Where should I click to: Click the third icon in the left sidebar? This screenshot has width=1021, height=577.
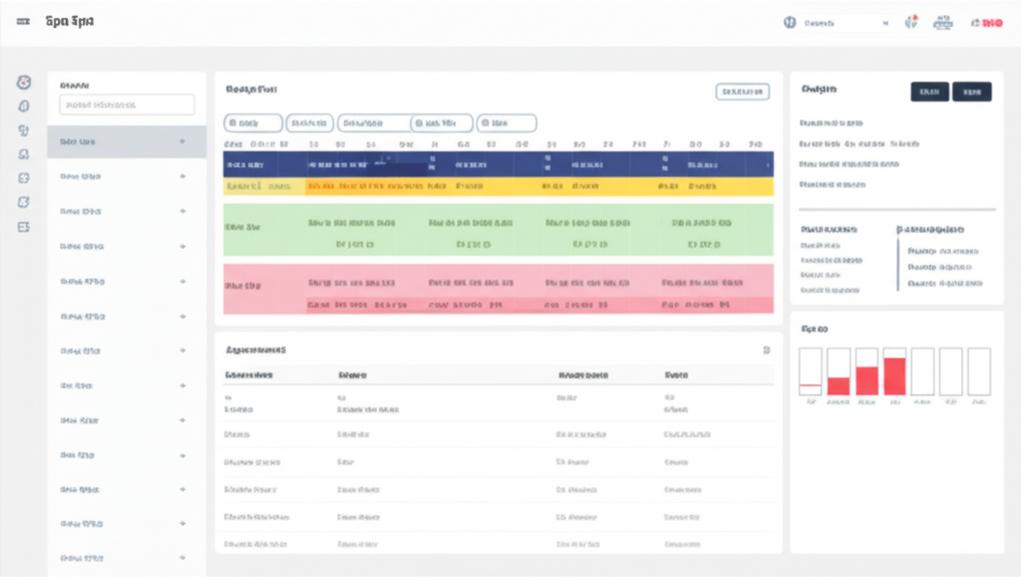(24, 130)
